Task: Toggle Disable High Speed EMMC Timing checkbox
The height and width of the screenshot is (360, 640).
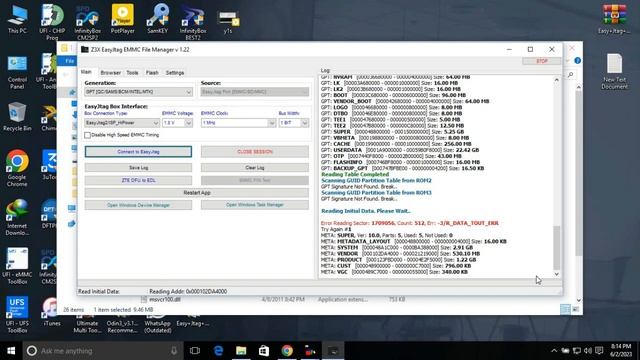Action: (x=87, y=135)
